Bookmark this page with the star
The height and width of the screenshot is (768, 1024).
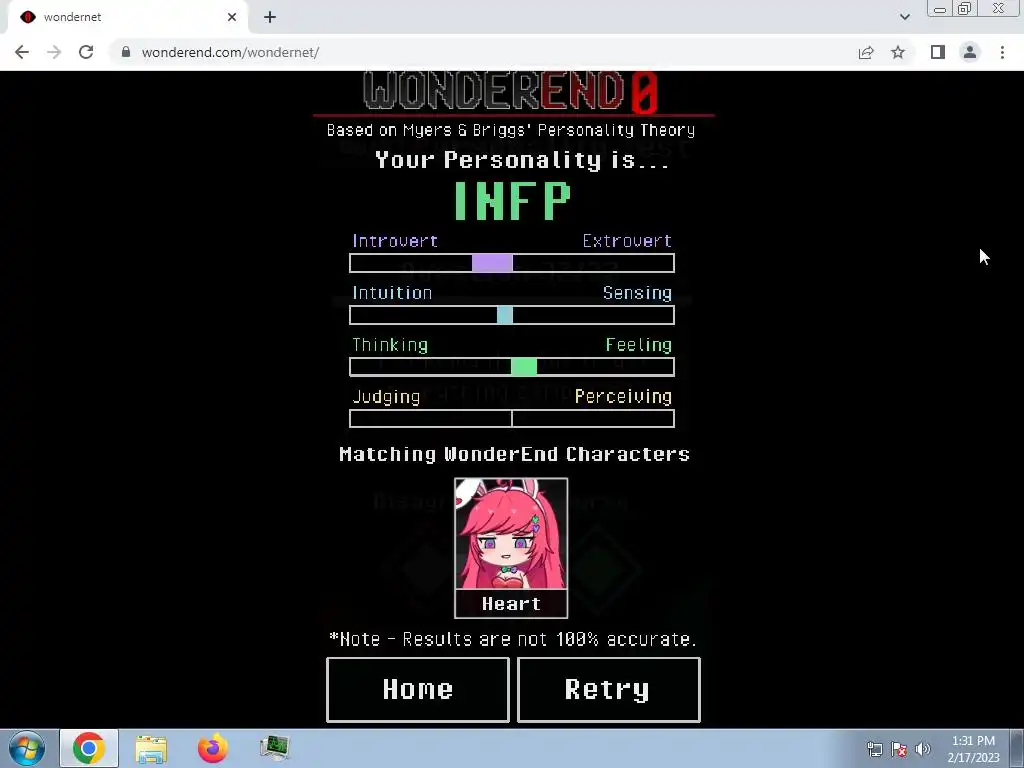[x=898, y=52]
